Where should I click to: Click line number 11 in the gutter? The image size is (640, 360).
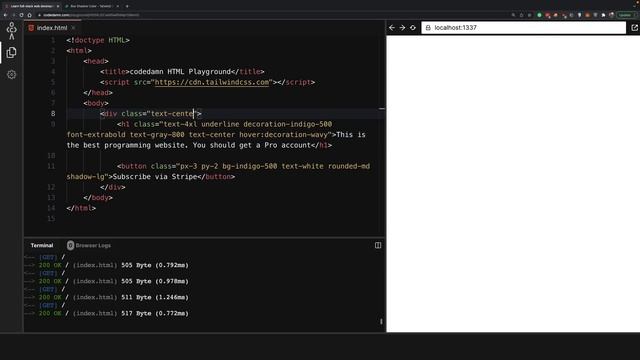pyautogui.click(x=51, y=166)
